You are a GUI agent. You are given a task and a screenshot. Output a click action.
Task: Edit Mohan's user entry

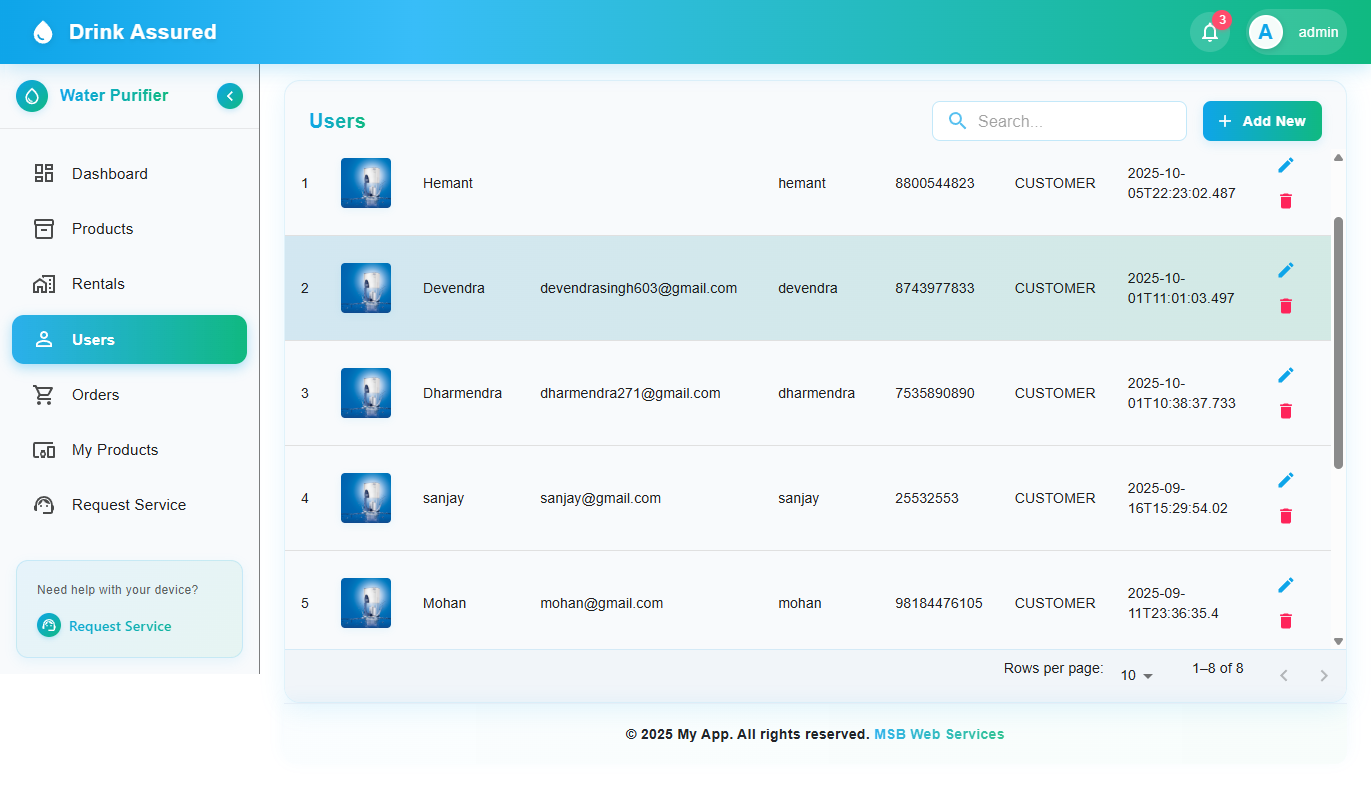click(x=1286, y=585)
